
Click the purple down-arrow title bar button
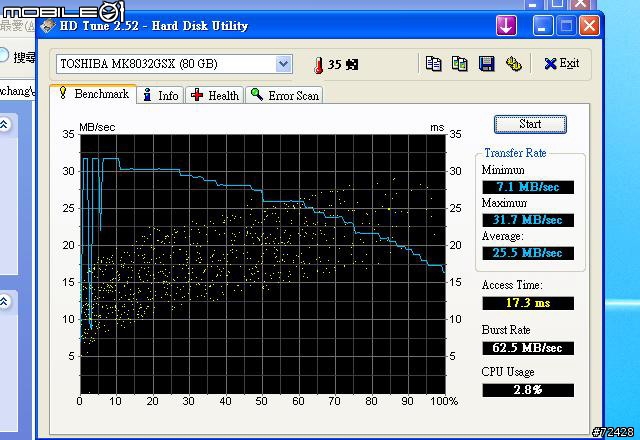(507, 26)
